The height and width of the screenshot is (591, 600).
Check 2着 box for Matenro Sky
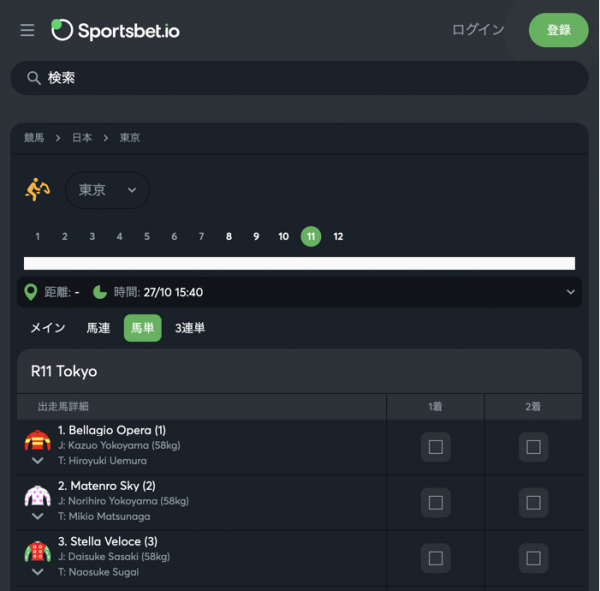click(x=533, y=503)
